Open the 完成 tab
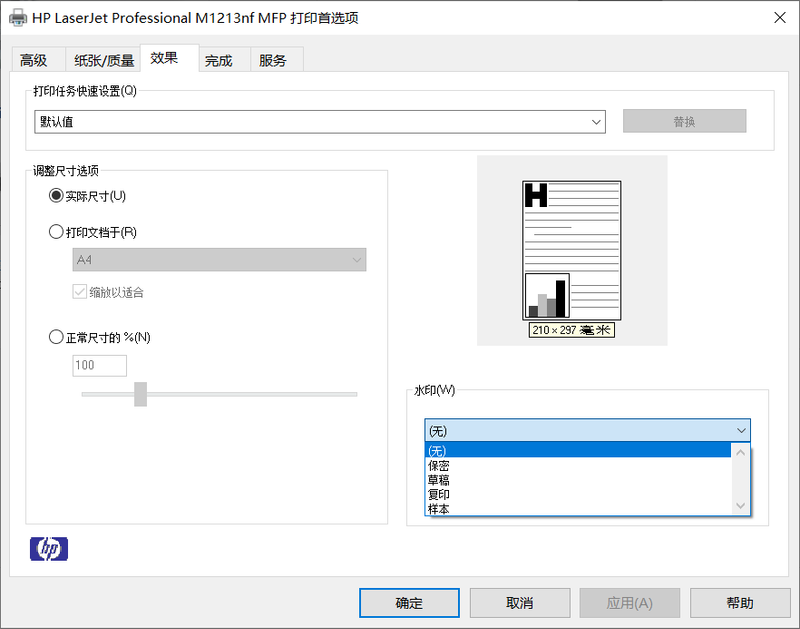The image size is (800, 629). [x=218, y=60]
